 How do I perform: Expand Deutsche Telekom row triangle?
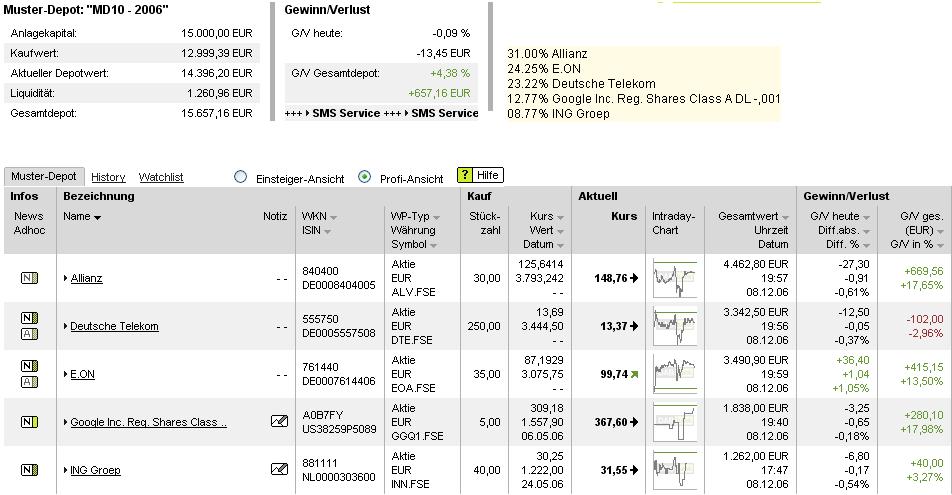66,326
